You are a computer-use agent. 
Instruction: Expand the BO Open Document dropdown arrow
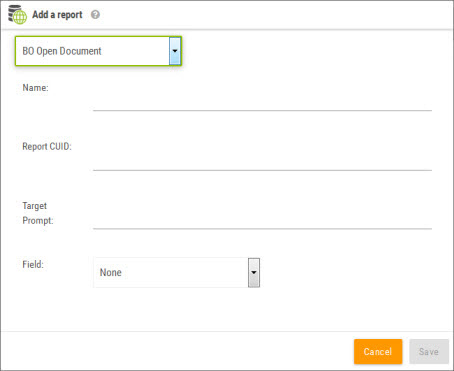click(175, 51)
